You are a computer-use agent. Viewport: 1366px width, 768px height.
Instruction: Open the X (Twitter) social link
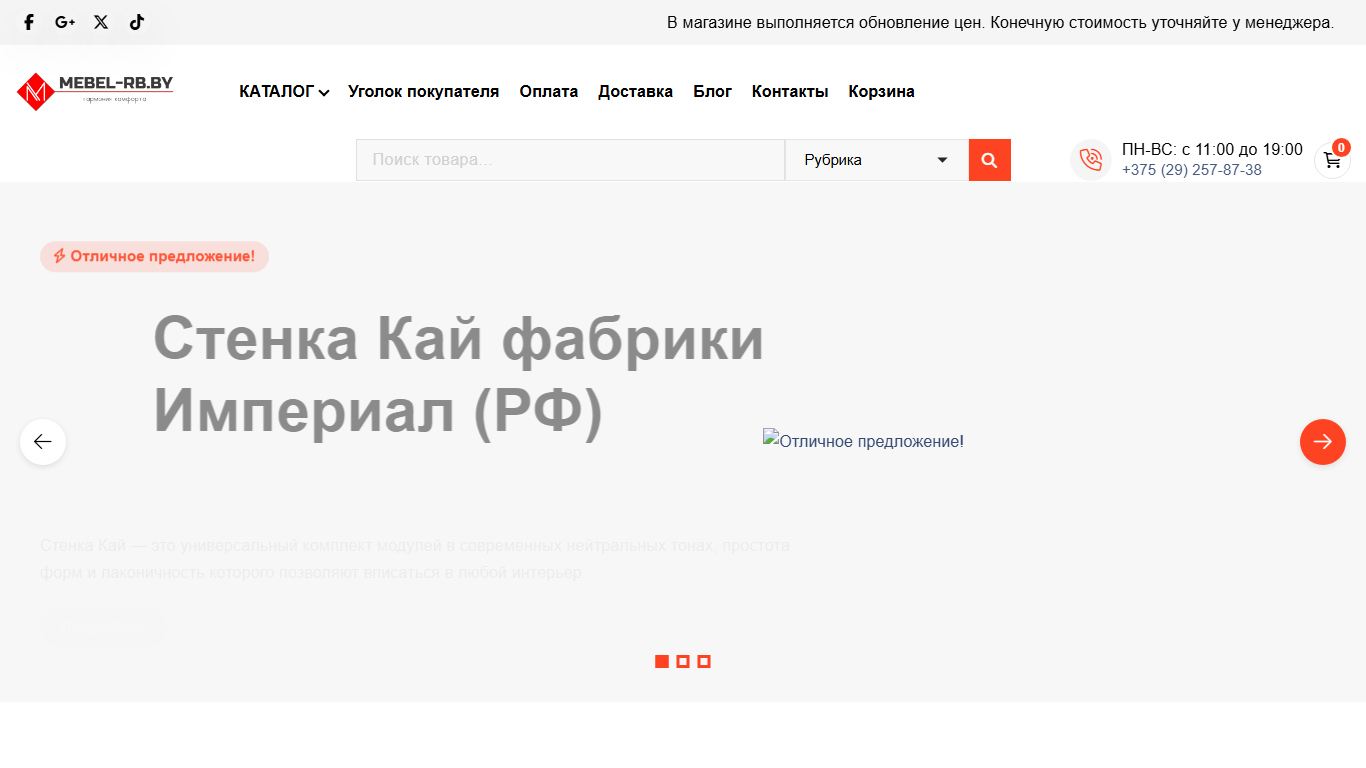pos(101,22)
